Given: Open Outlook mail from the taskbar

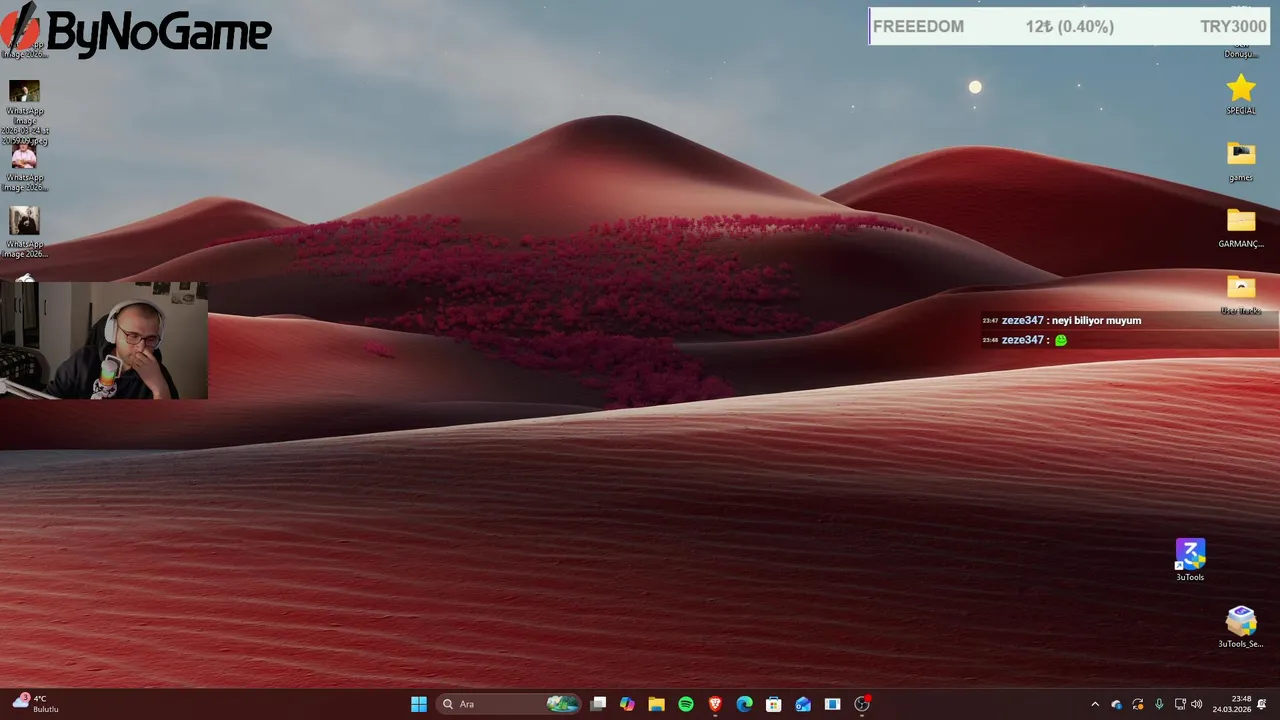Looking at the screenshot, I should click(803, 704).
